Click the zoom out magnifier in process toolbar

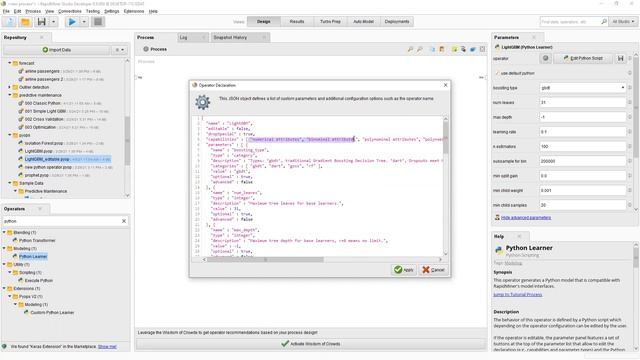click(420, 49)
